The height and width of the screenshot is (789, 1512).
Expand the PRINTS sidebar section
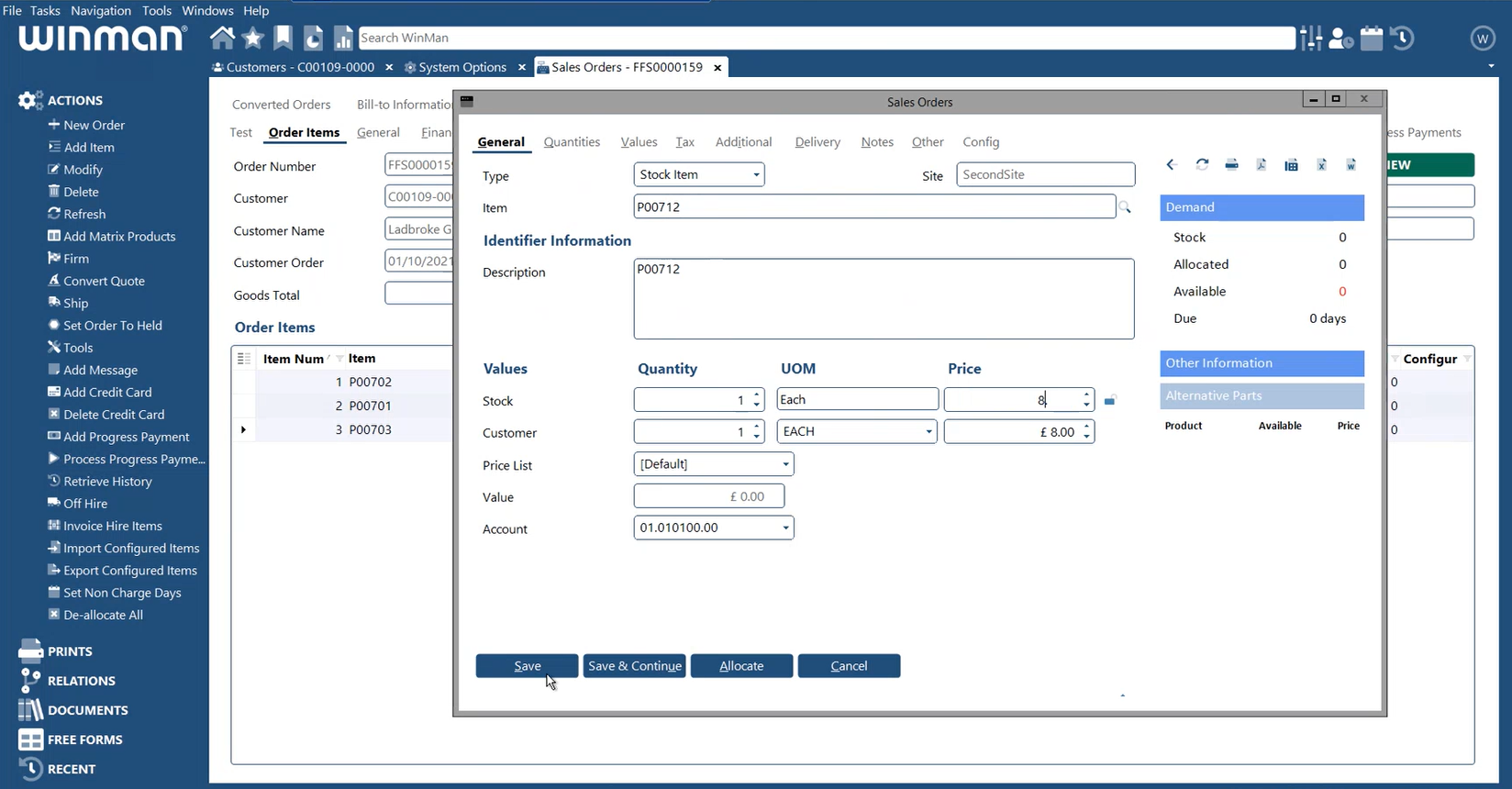[x=56, y=651]
